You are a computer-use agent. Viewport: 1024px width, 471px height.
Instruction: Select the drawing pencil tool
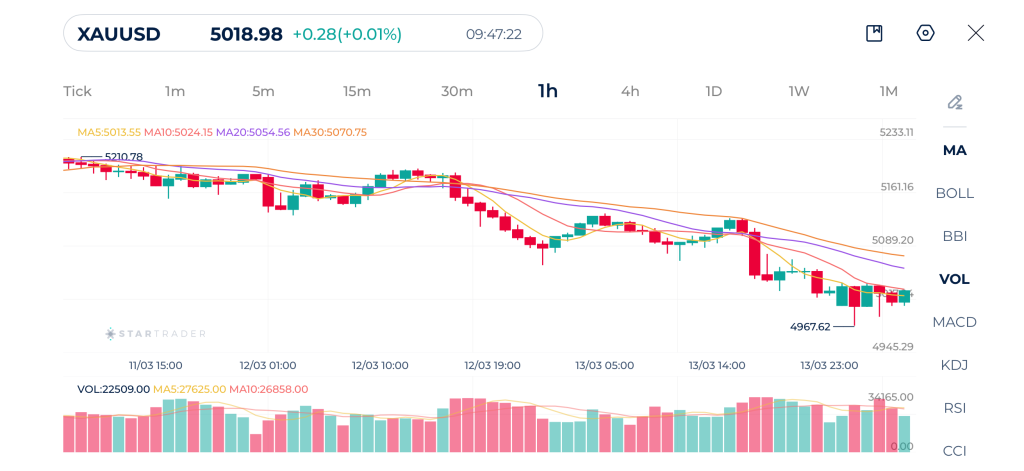point(954,102)
